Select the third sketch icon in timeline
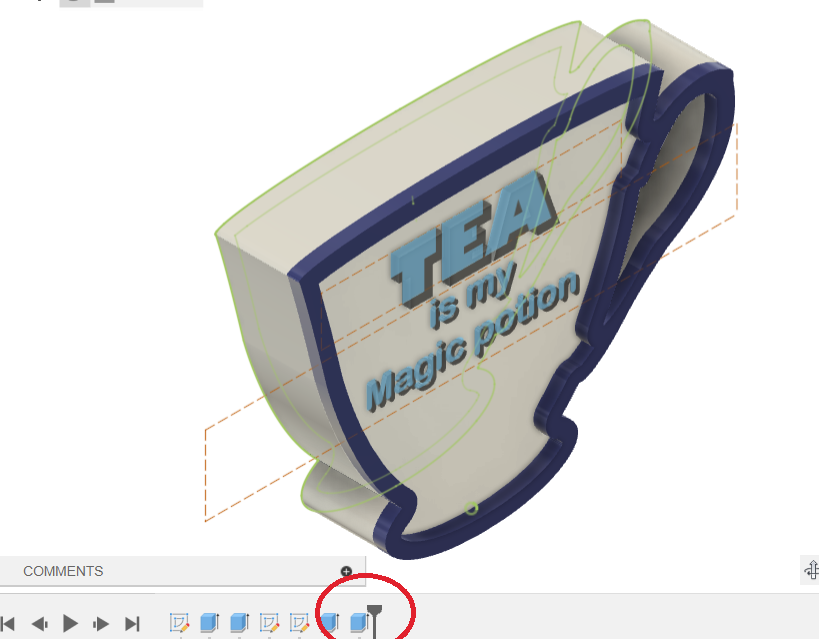Screen dimensions: 819x639 [299, 623]
